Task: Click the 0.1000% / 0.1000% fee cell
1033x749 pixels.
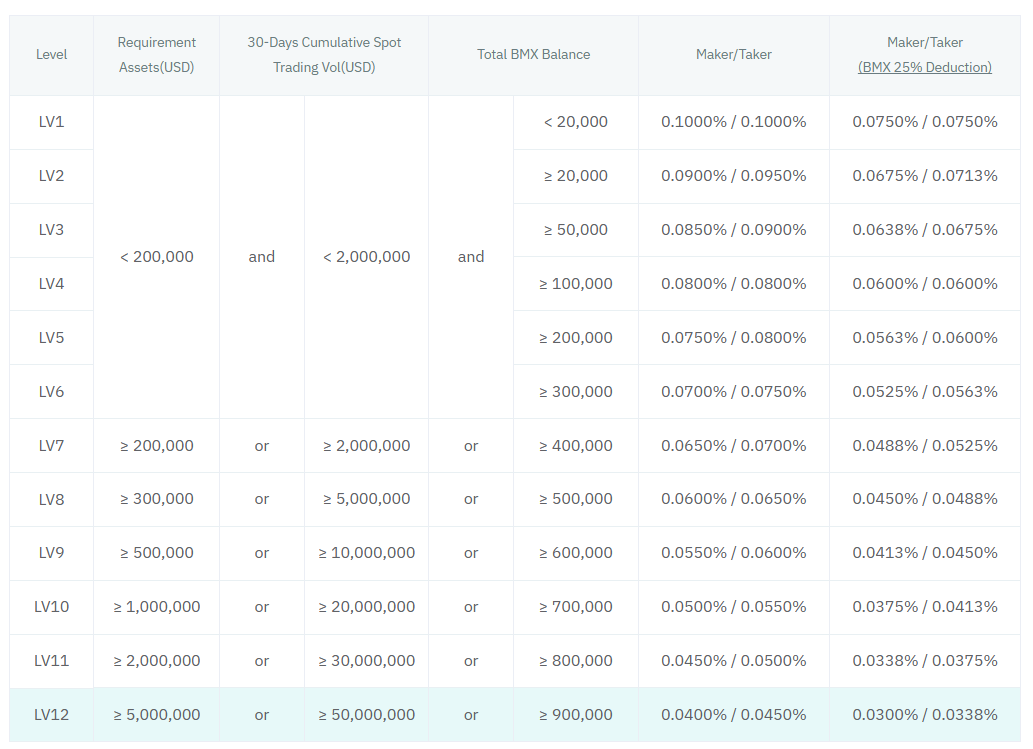Action: pyautogui.click(x=732, y=121)
